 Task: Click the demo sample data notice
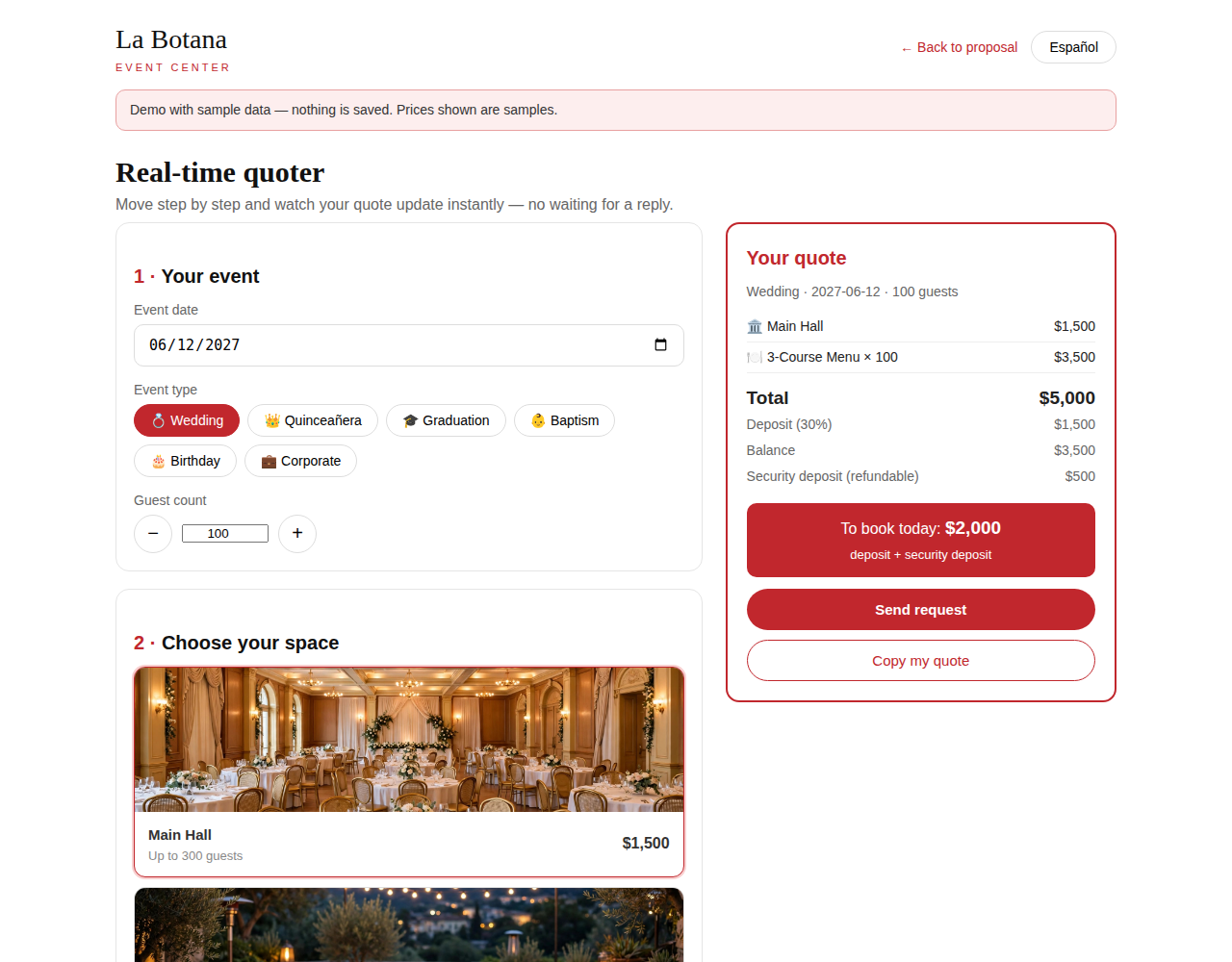point(616,110)
